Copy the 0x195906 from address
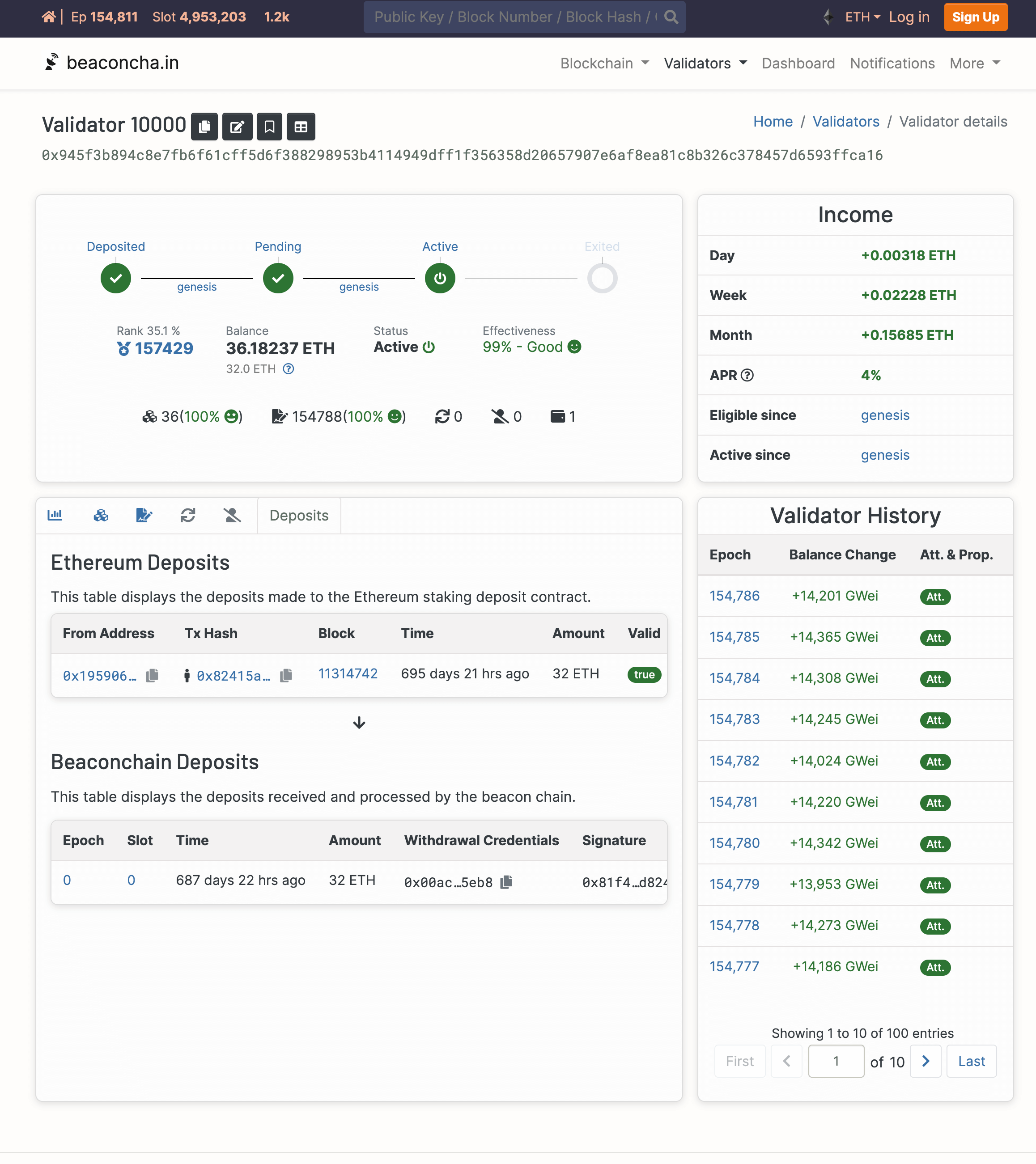Viewport: 1036px width, 1164px height. point(152,675)
